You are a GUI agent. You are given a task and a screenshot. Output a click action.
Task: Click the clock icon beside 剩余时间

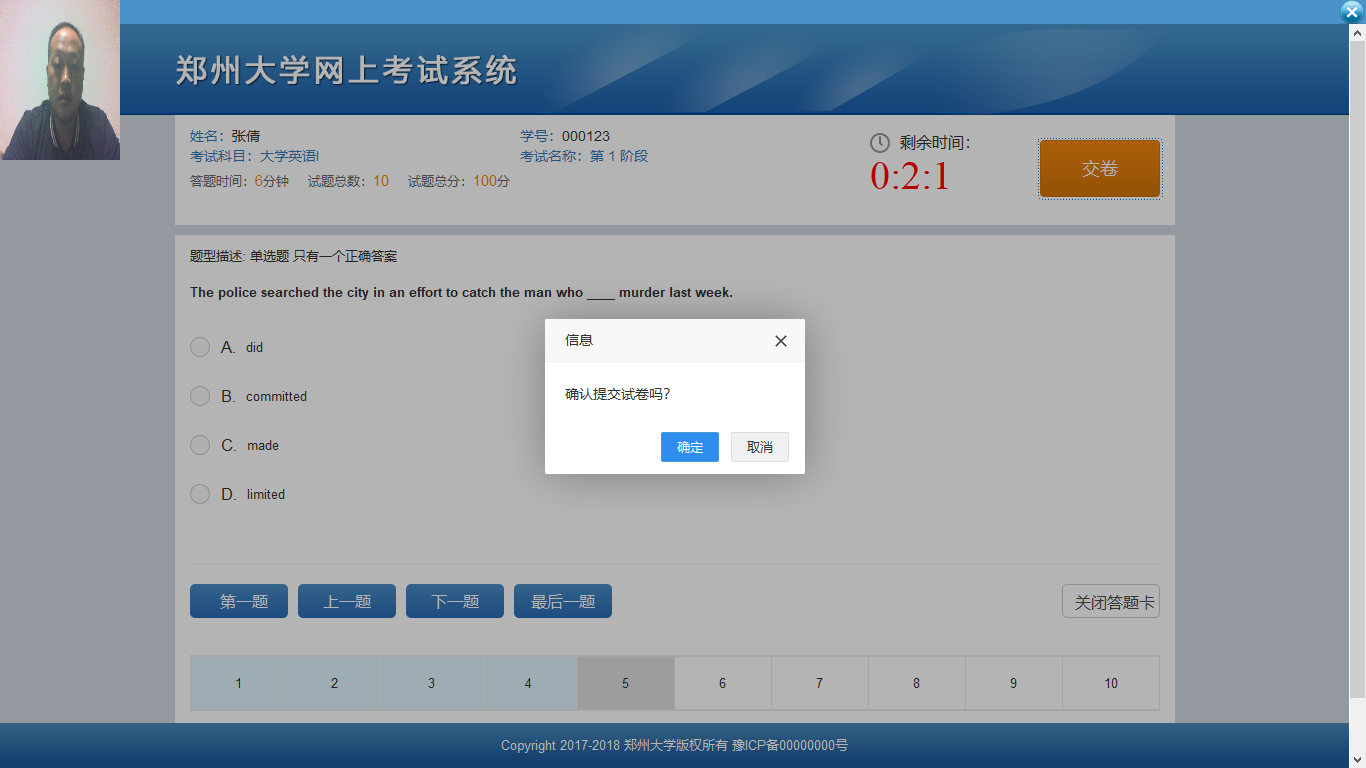point(879,143)
